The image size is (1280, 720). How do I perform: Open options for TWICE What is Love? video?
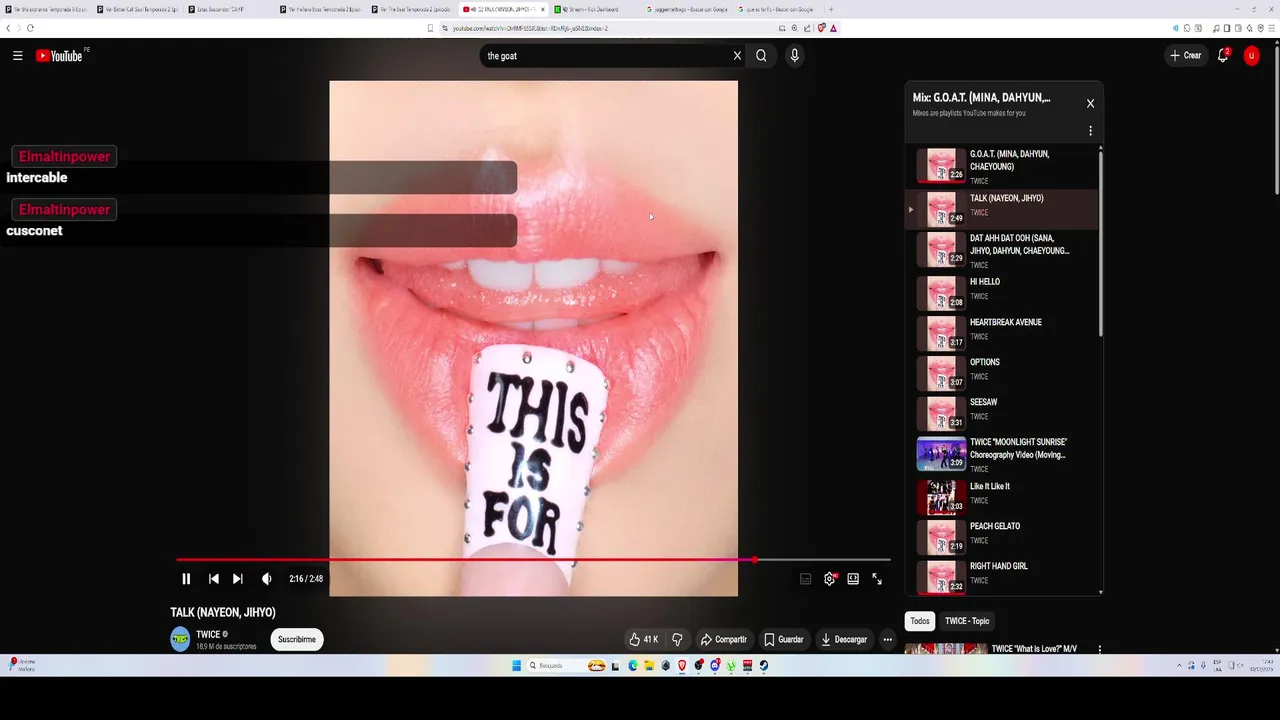point(1099,649)
